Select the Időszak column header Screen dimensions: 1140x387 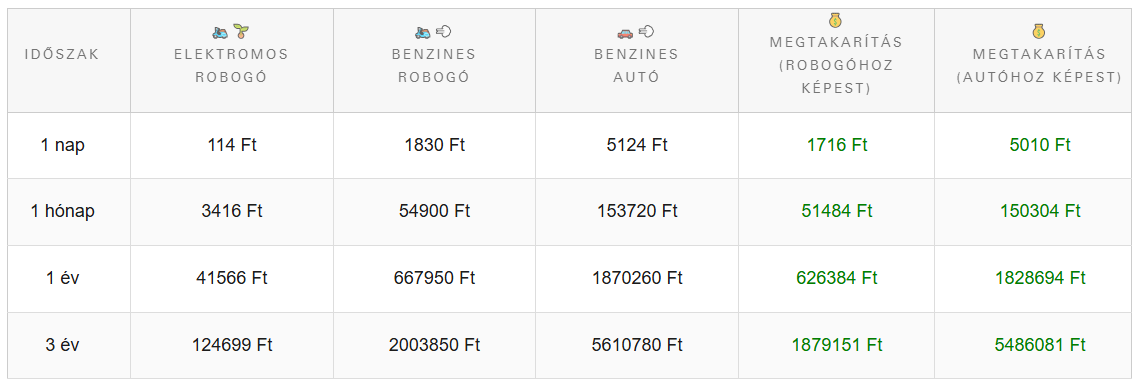point(62,54)
